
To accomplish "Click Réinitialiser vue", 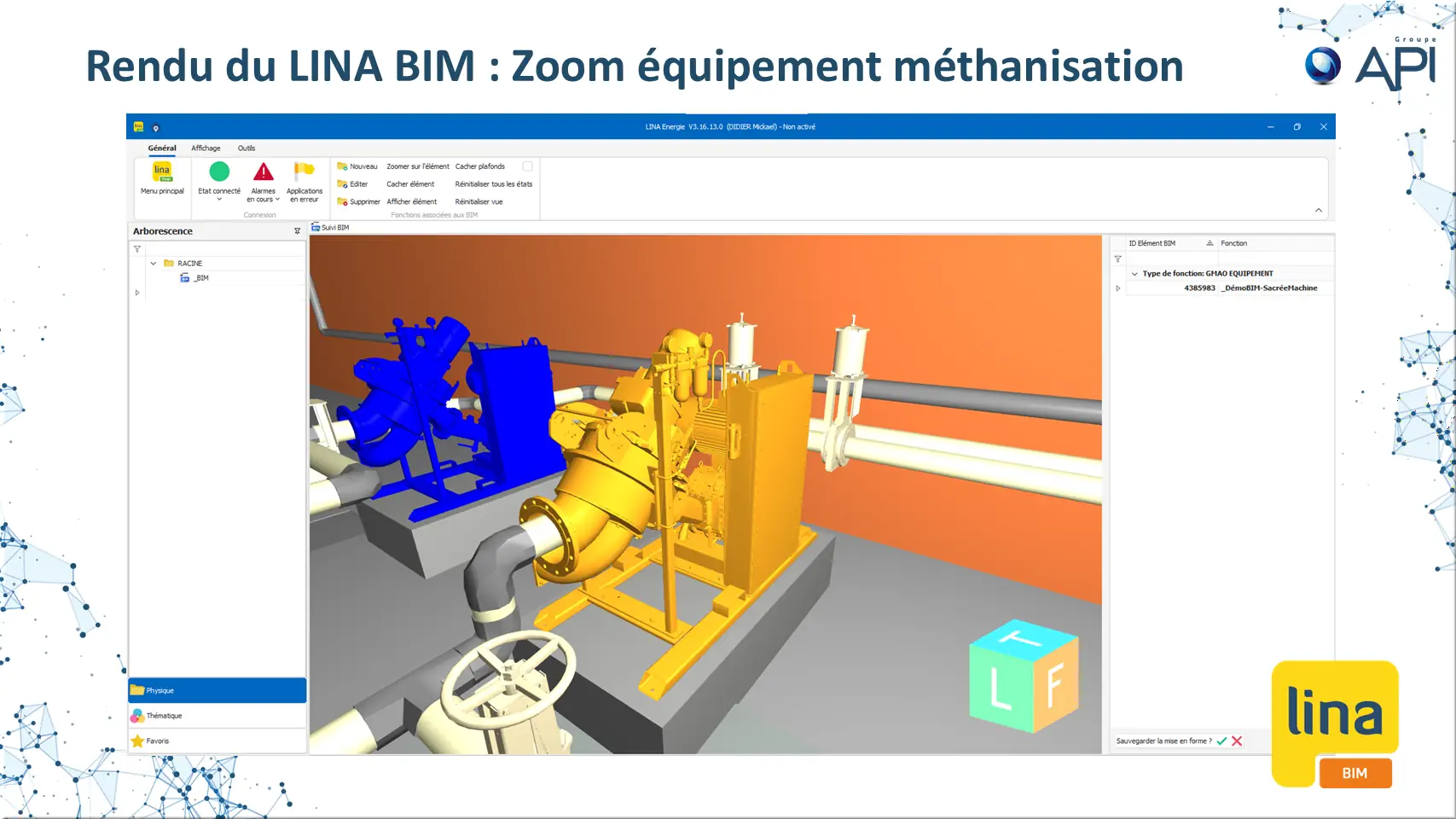I will pos(479,202).
